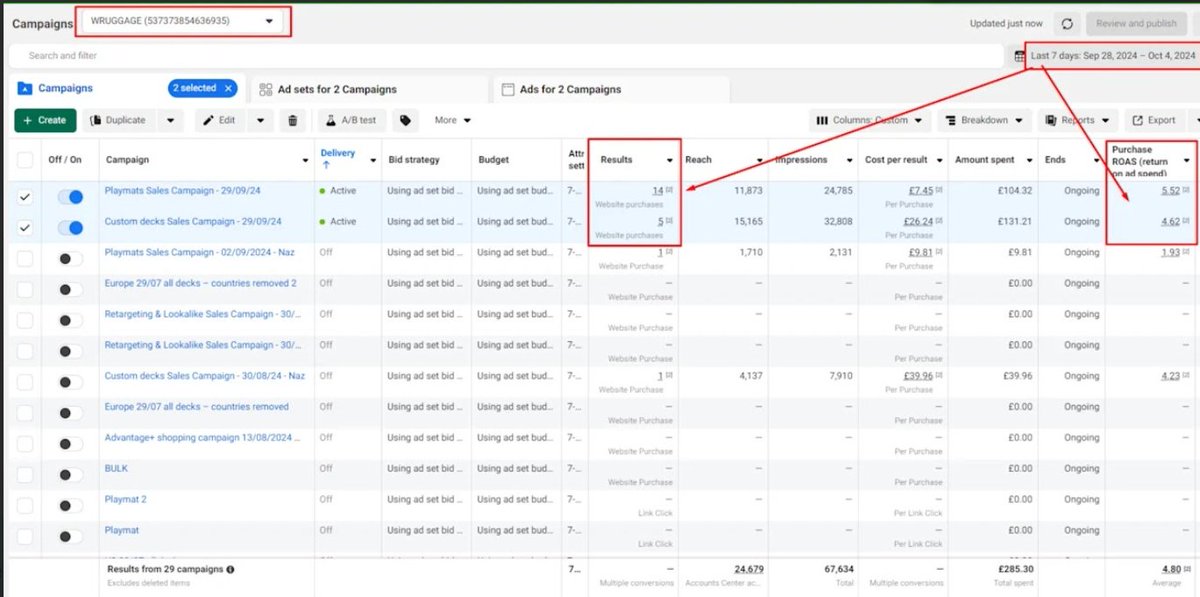Screen dimensions: 1200x597
Task: Click the 14 results value for Playmats campaign
Action: (657, 190)
